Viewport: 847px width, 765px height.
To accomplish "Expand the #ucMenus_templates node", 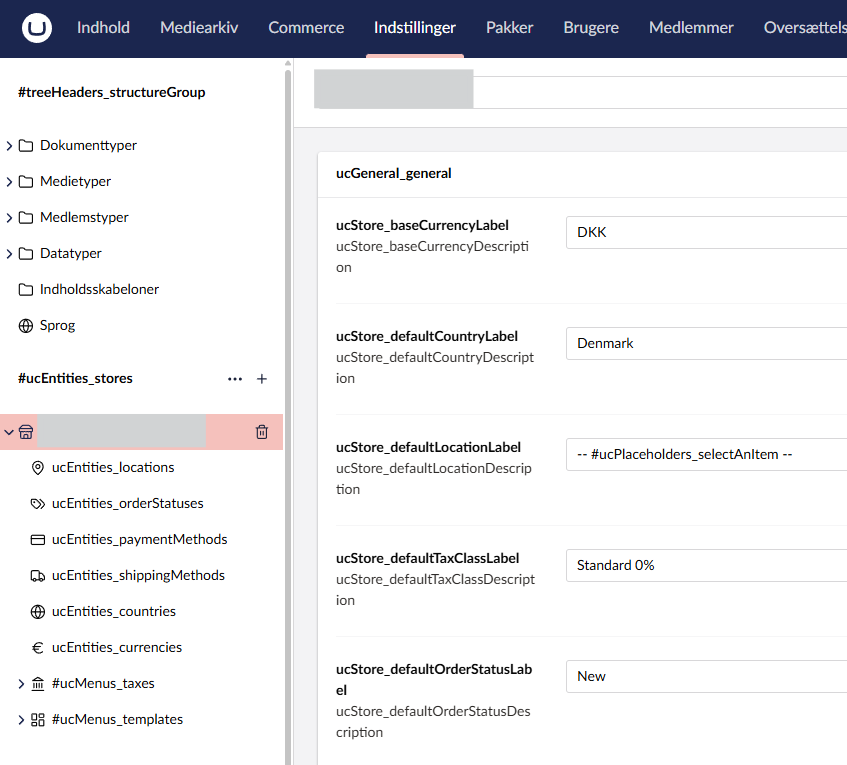I will click(22, 720).
